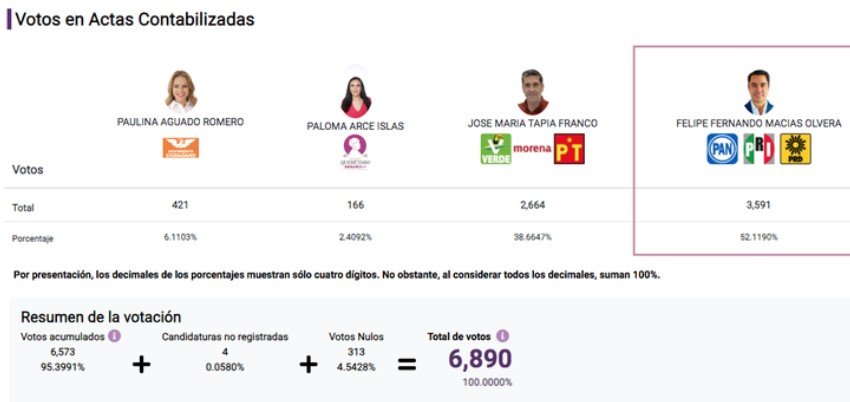
Task: Click the info icon beside Total de votos
Action: click(503, 336)
